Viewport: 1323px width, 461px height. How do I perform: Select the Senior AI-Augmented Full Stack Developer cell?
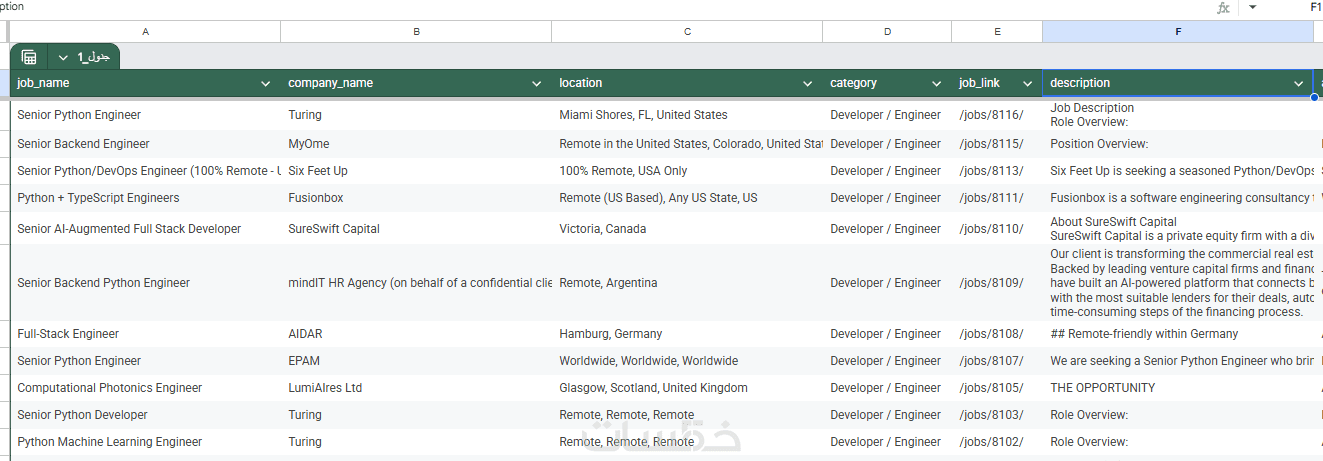point(145,229)
